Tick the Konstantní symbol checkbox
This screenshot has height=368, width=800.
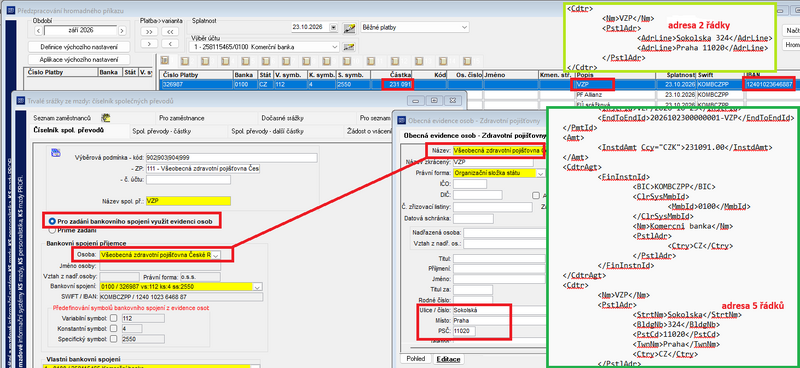[x=114, y=328]
